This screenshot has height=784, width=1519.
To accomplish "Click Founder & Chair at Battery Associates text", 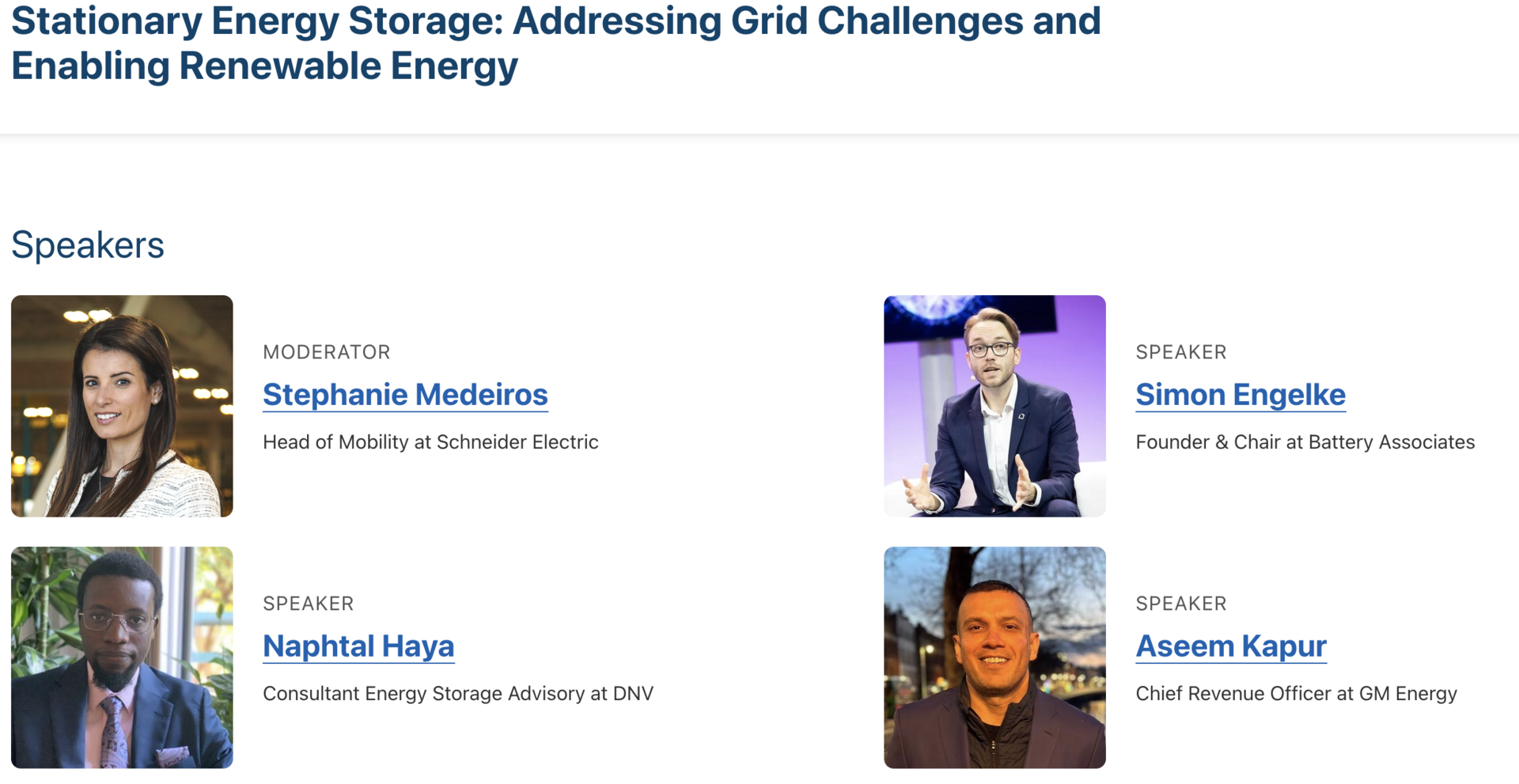I will tap(1305, 442).
